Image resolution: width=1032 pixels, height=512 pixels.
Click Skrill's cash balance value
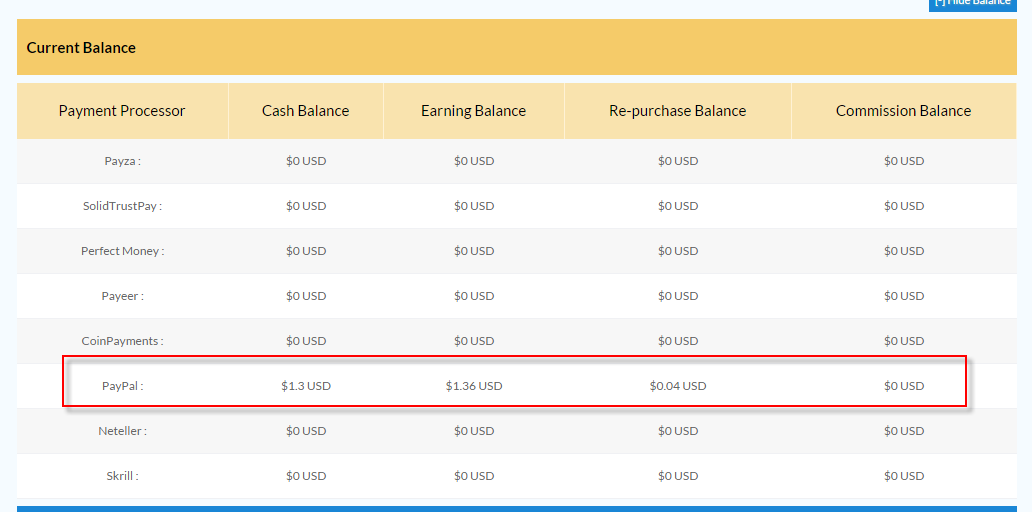306,476
